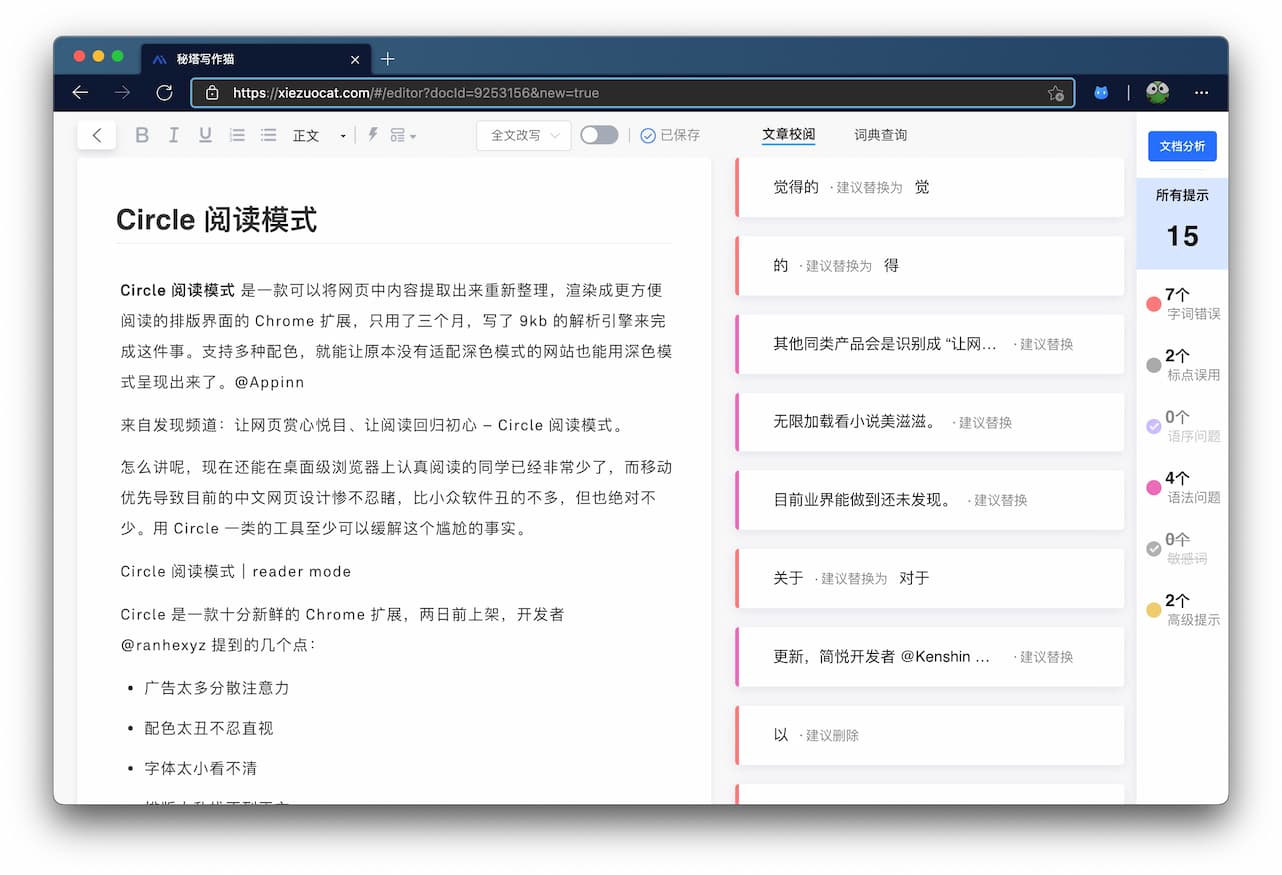
Task: Add page to favorites star icon
Action: [1055, 93]
